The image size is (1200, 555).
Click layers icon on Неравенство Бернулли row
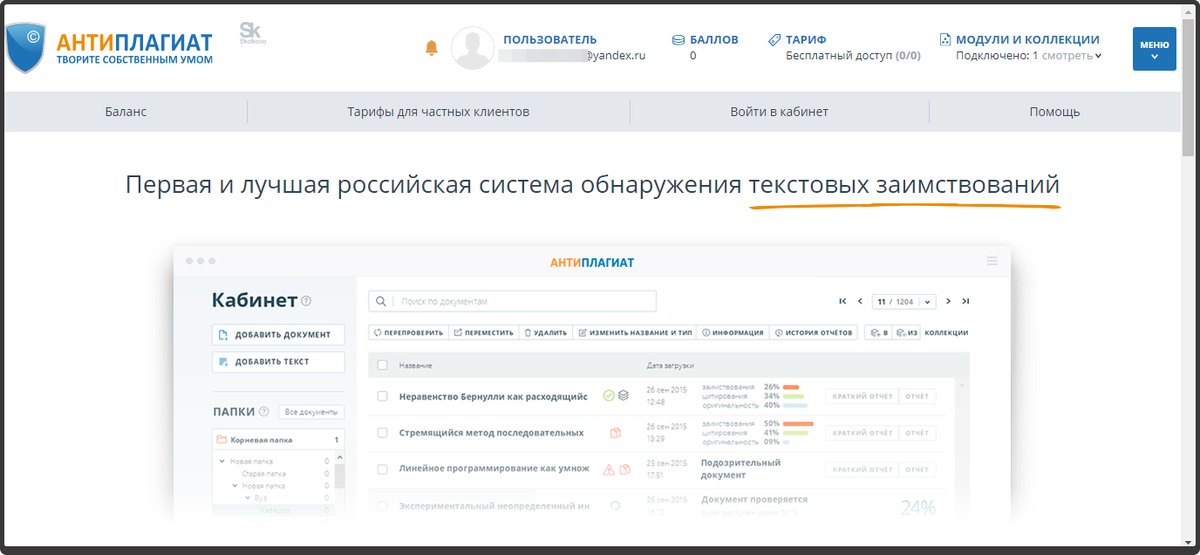[x=623, y=396]
